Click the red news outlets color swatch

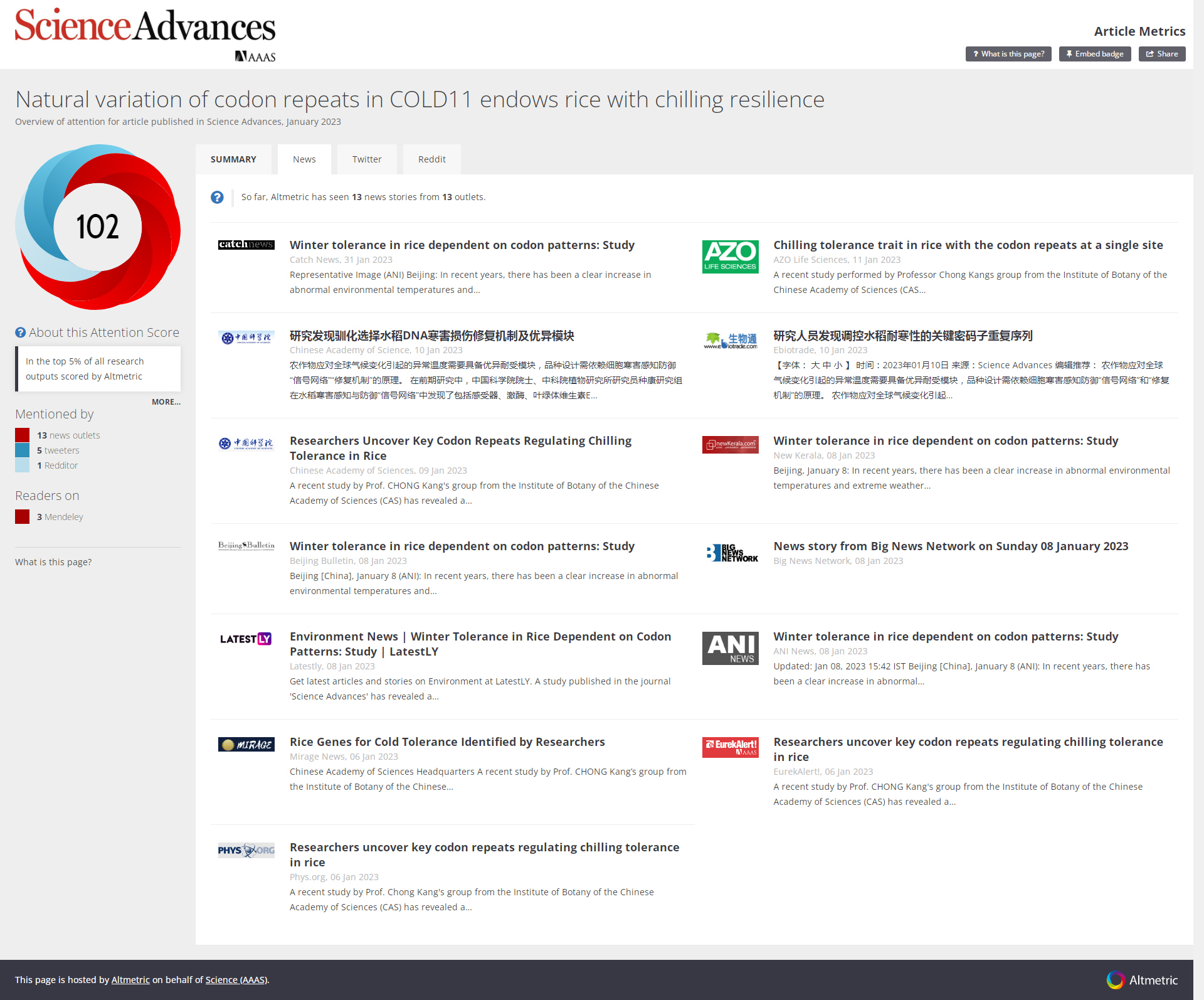[22, 435]
